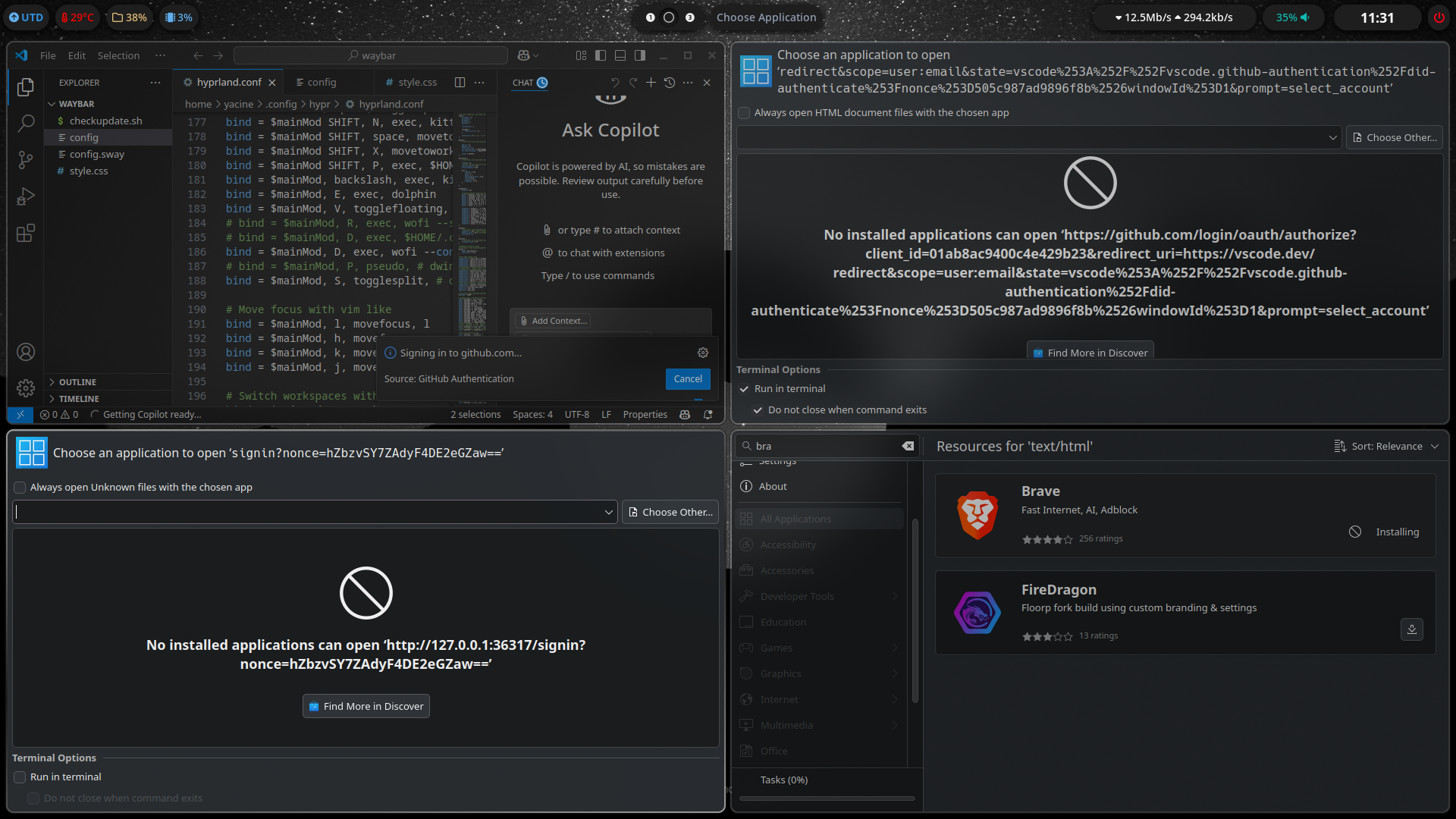Click the install download icon for FireDragon
Viewport: 1456px width, 819px height.
tap(1412, 629)
